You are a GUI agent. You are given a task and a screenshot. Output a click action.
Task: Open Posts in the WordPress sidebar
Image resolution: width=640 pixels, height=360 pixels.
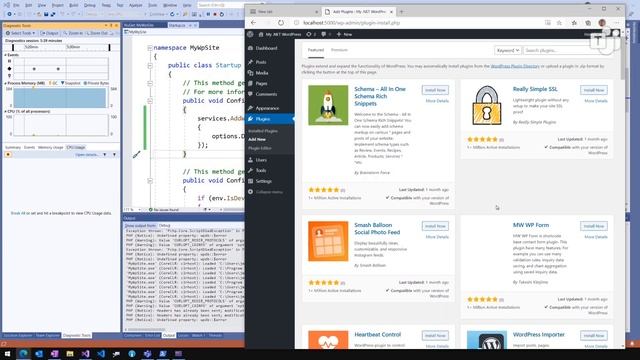click(x=260, y=62)
